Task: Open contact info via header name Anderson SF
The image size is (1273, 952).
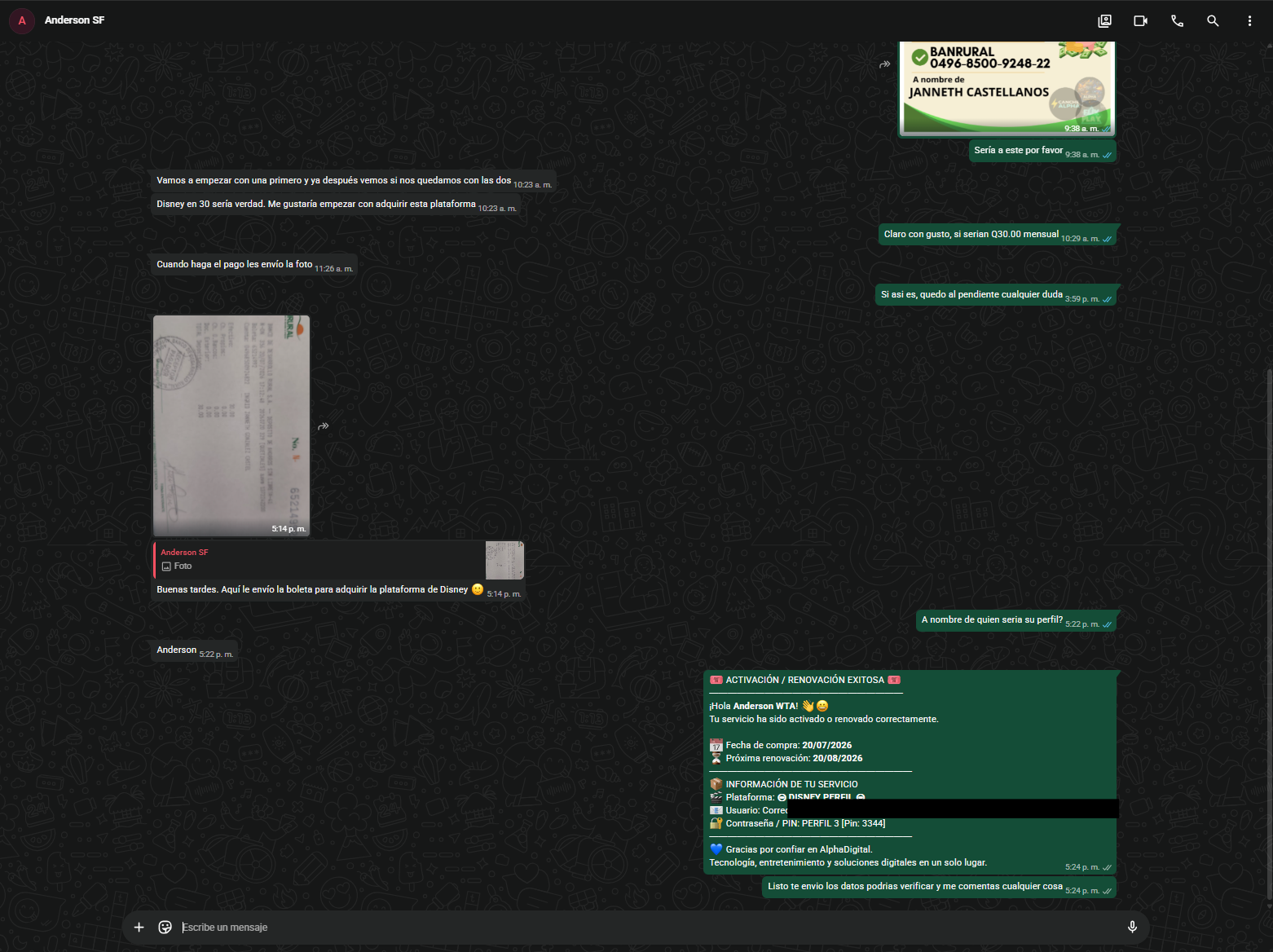Action: point(74,20)
